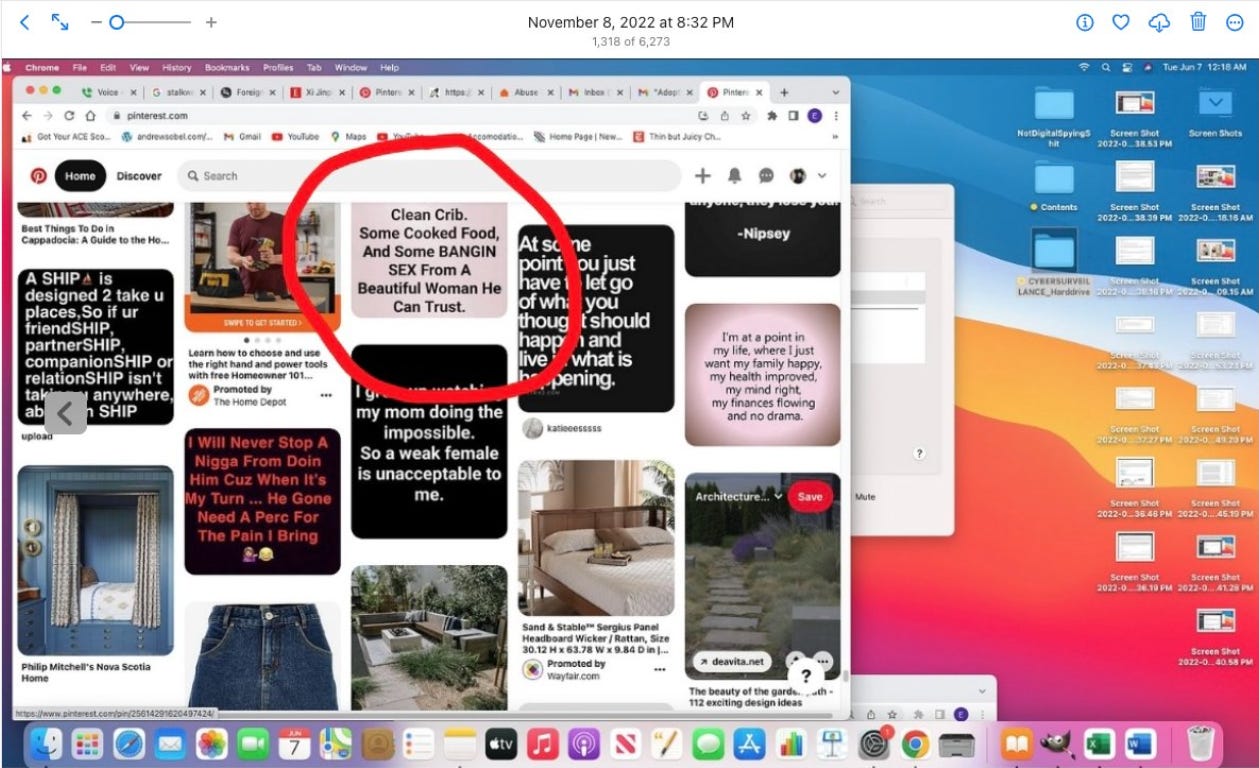Screen dimensions: 1259x768
Task: Click the Chrome home icon
Action: pos(90,116)
